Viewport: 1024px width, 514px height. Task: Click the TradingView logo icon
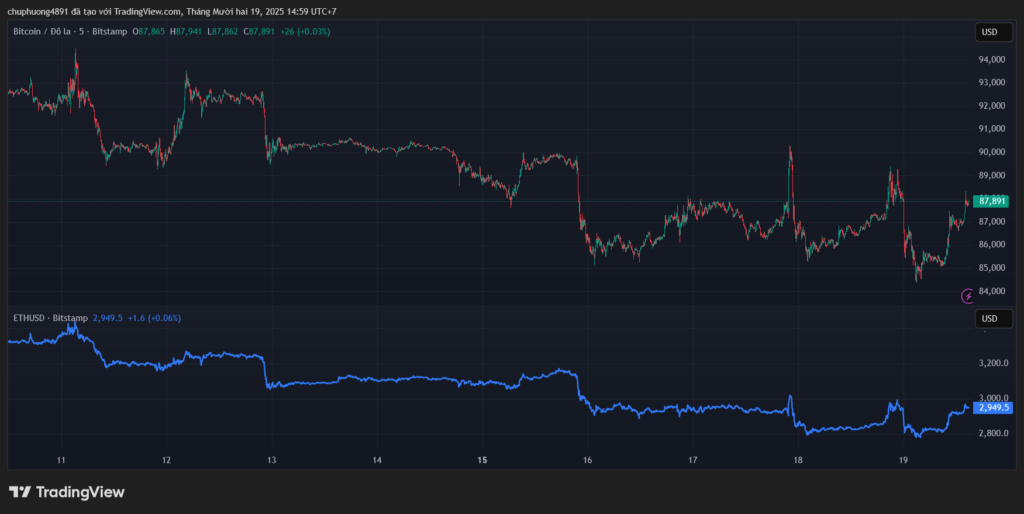[x=19, y=492]
